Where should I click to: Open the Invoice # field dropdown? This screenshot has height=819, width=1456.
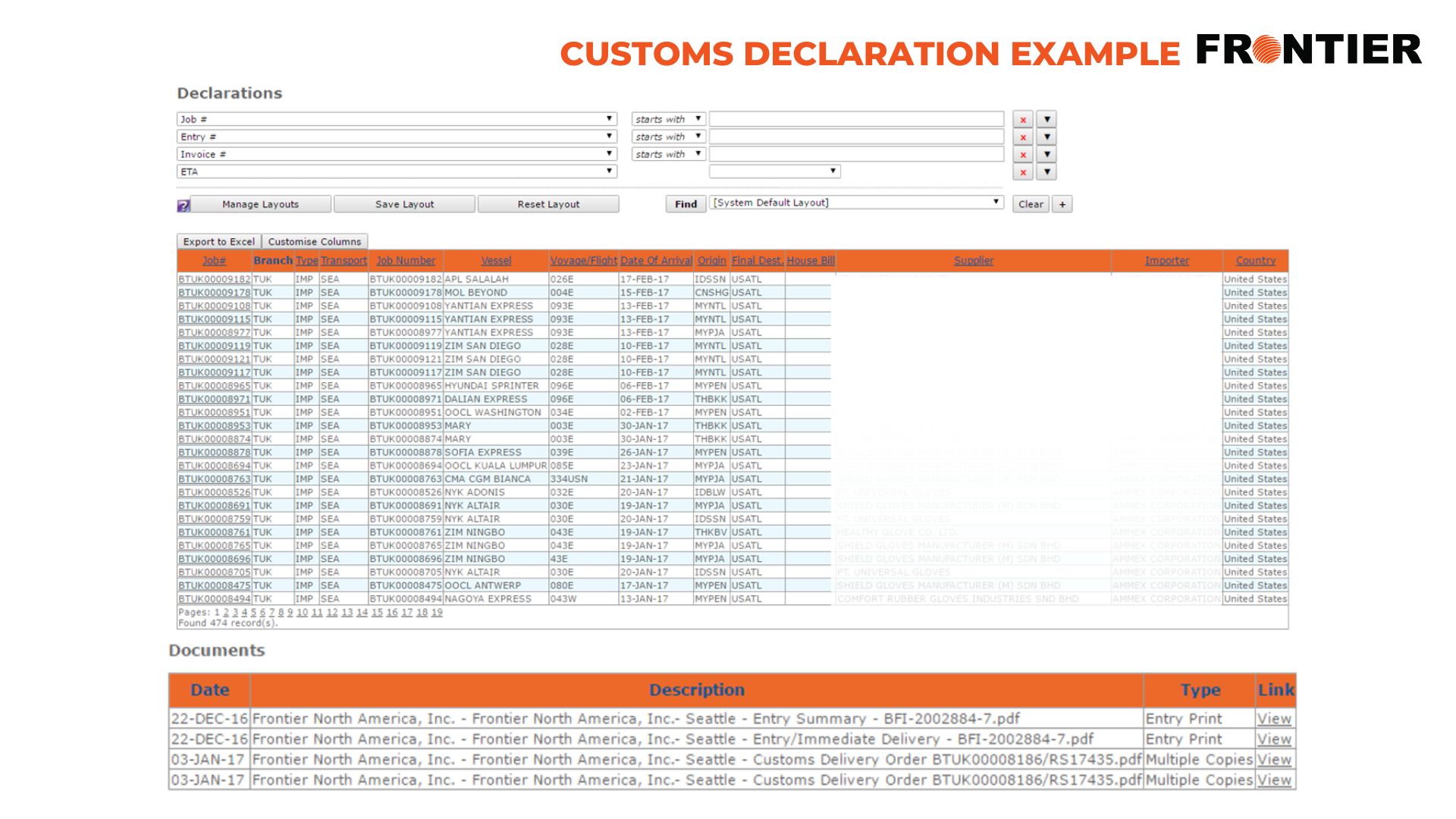coord(397,154)
